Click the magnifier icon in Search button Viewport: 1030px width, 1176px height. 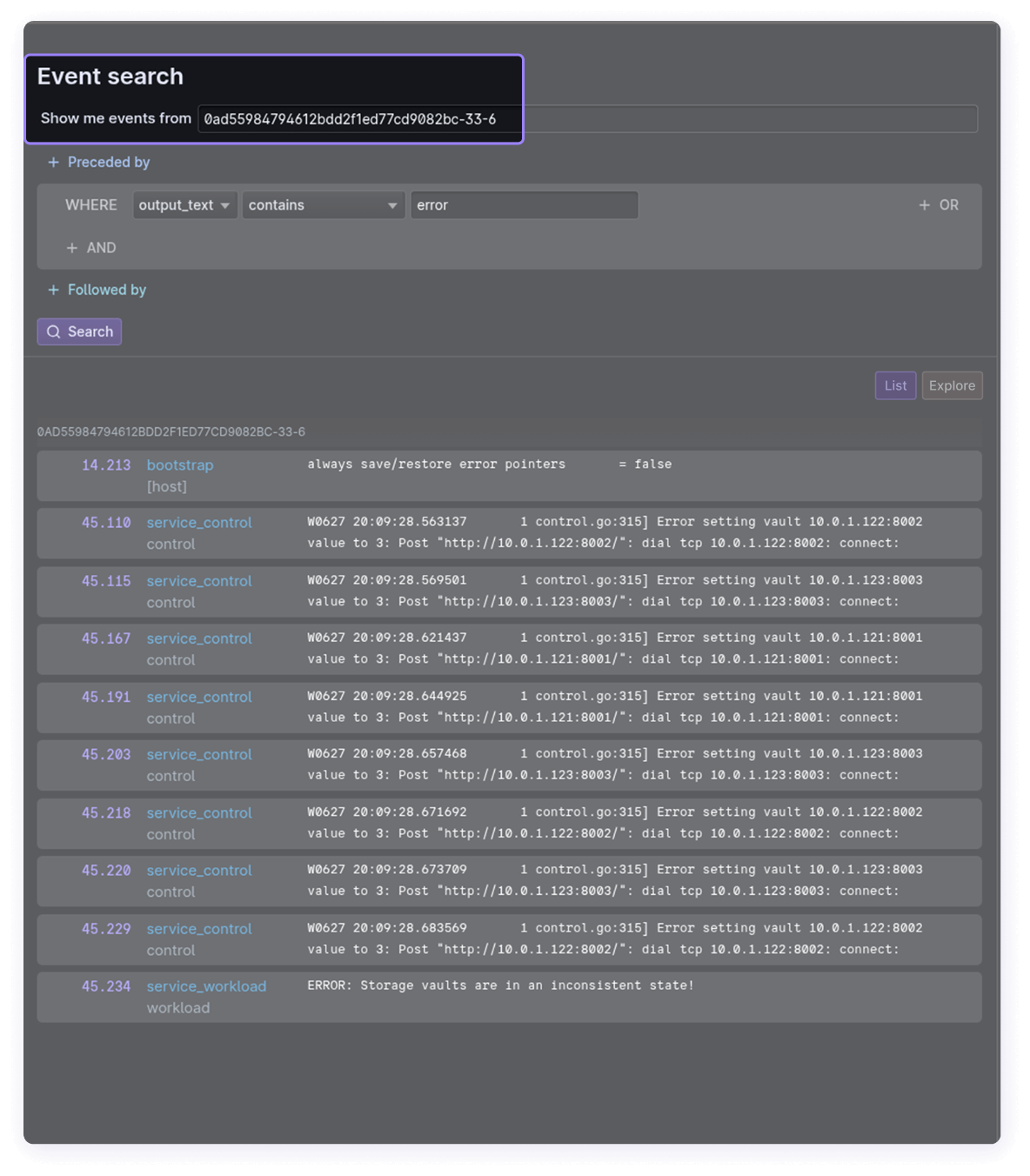(x=54, y=332)
